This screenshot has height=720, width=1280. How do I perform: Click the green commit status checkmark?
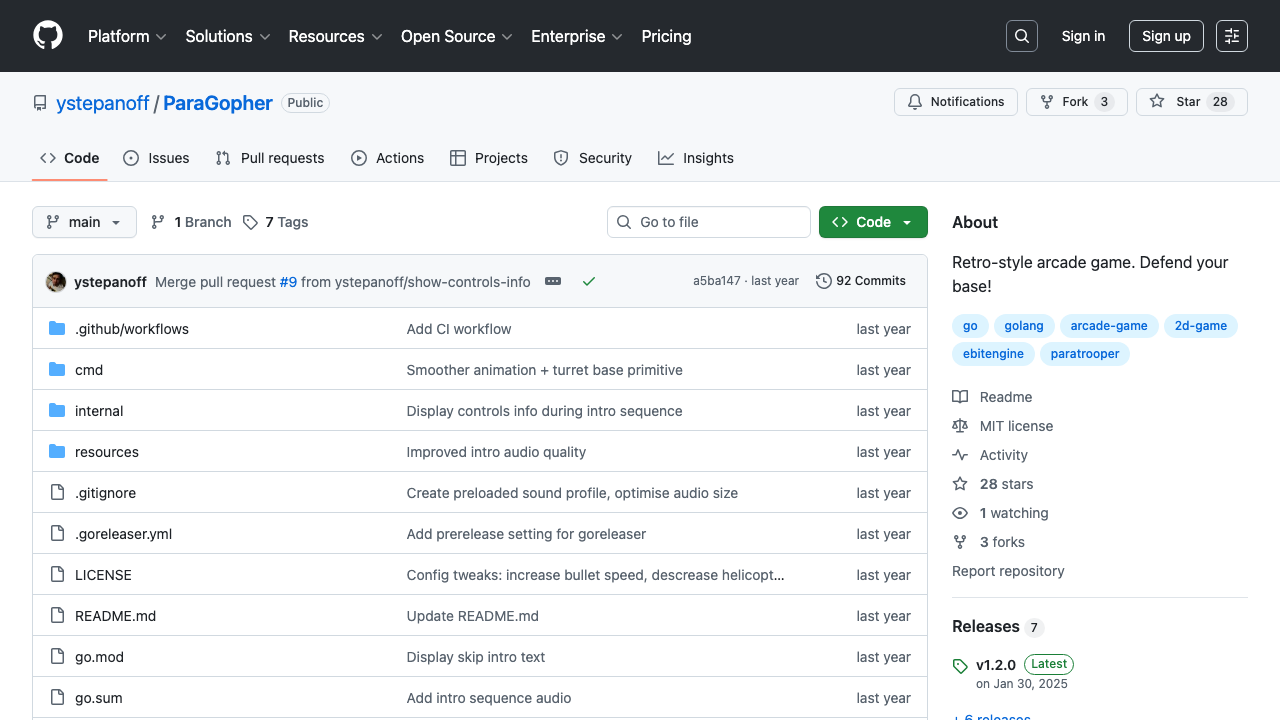[x=588, y=281]
